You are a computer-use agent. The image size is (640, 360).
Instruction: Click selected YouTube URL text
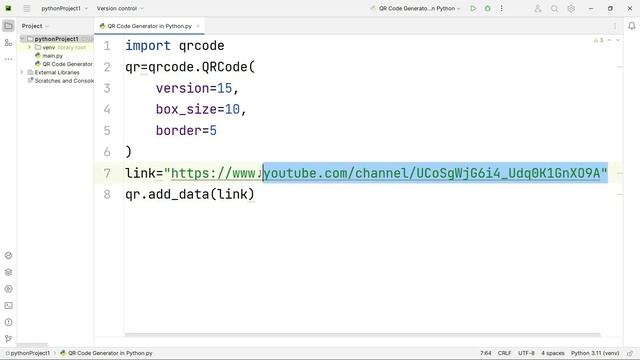coord(435,173)
